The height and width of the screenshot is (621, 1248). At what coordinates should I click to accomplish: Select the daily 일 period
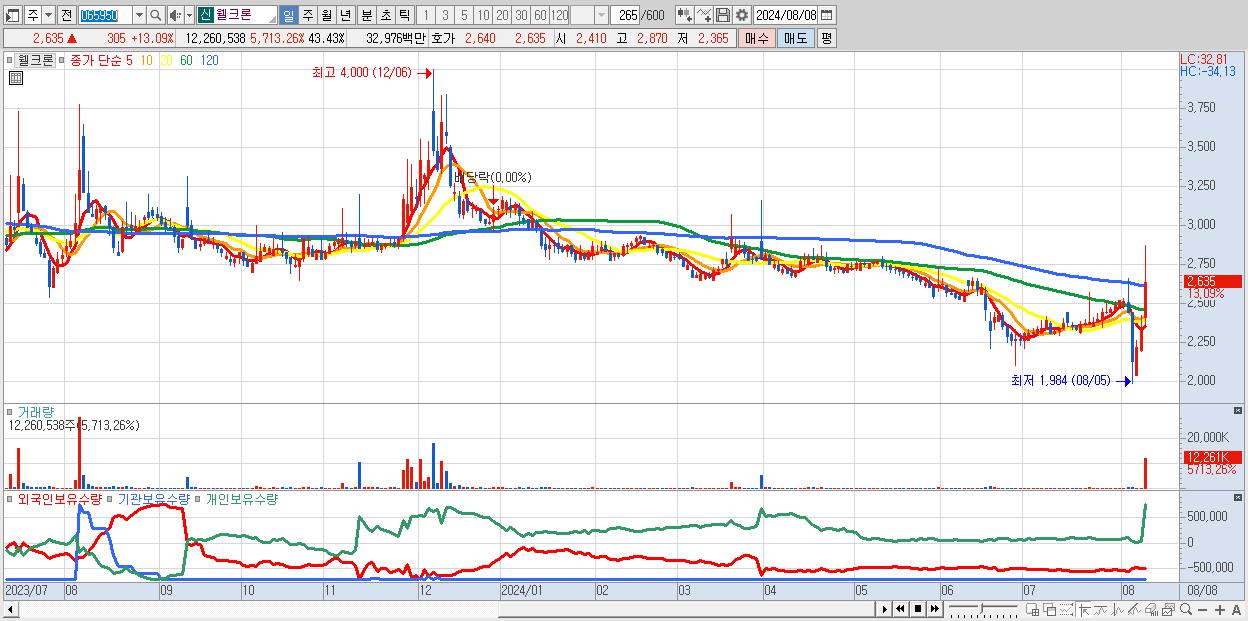tap(288, 15)
